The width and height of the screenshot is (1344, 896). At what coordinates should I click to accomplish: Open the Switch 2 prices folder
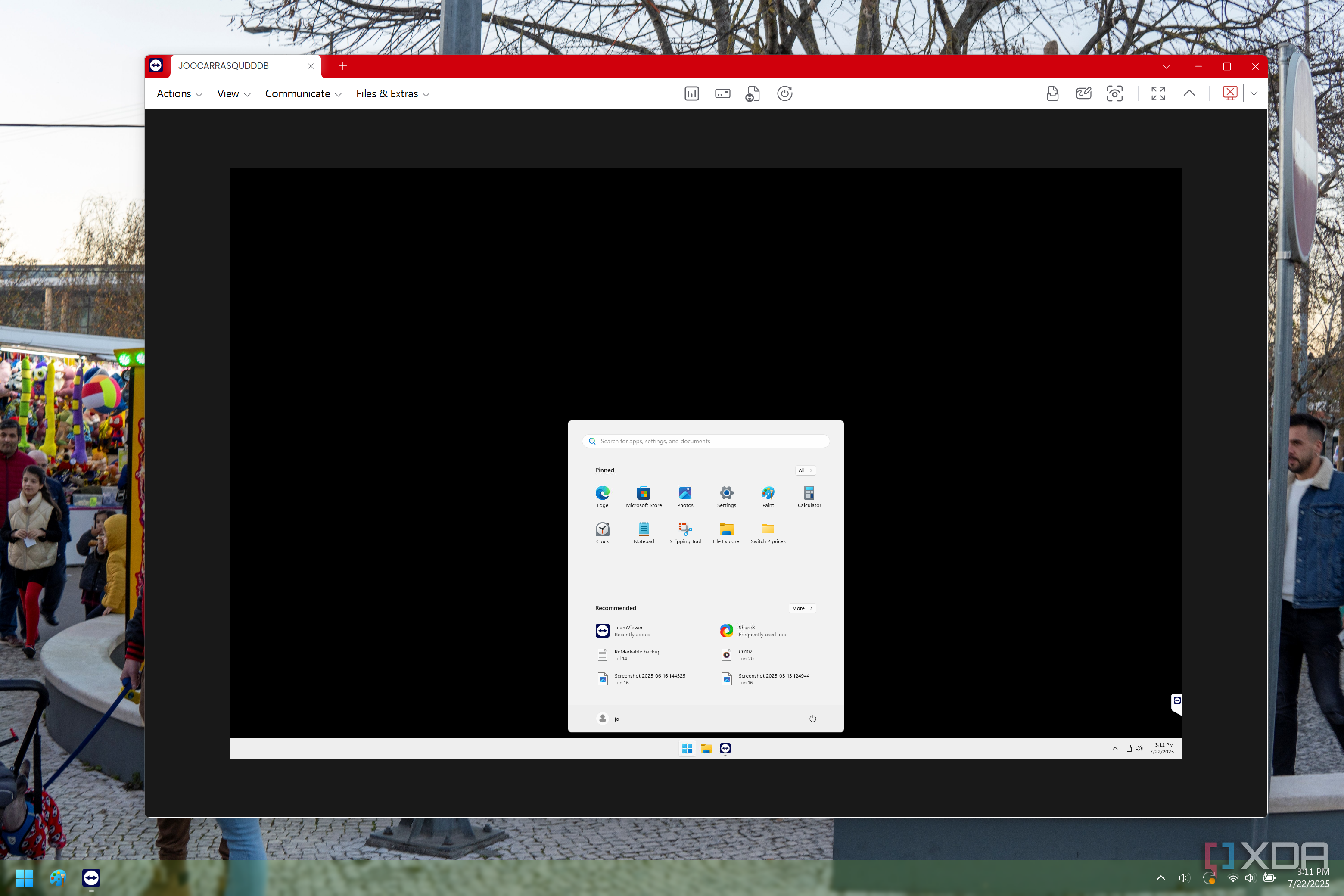[x=768, y=533]
